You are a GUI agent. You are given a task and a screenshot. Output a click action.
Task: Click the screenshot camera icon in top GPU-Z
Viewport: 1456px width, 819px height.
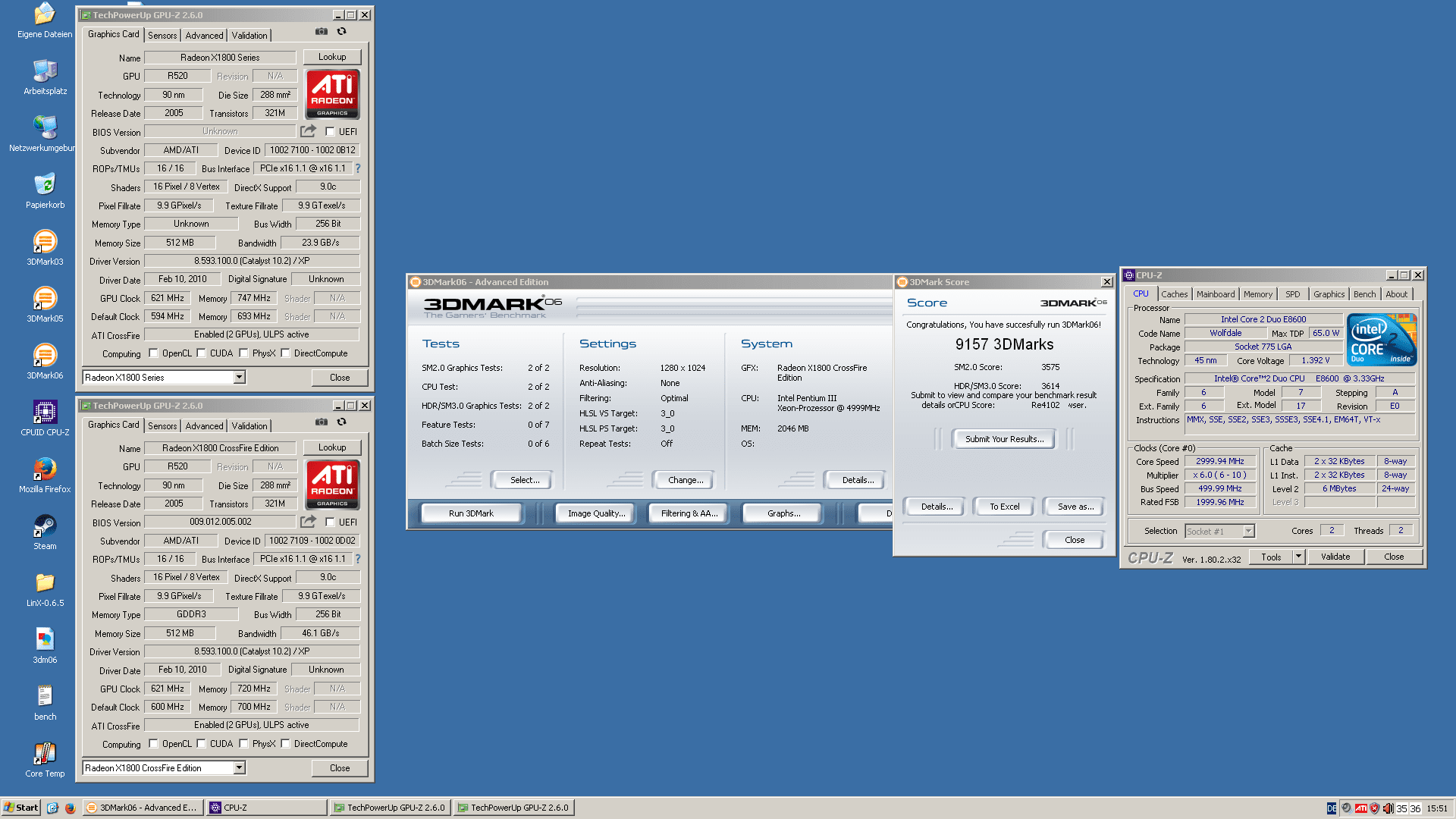click(x=322, y=32)
